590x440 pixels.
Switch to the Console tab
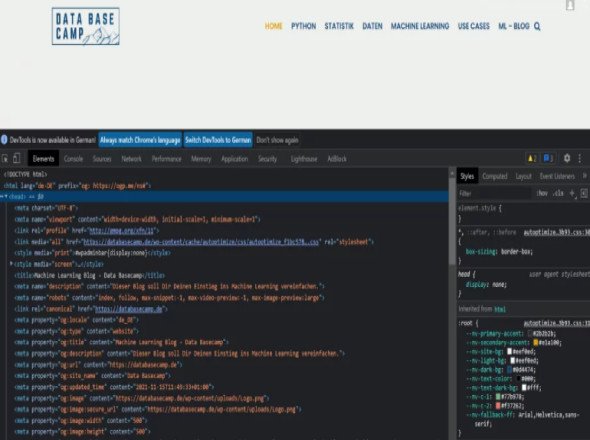pos(73,159)
